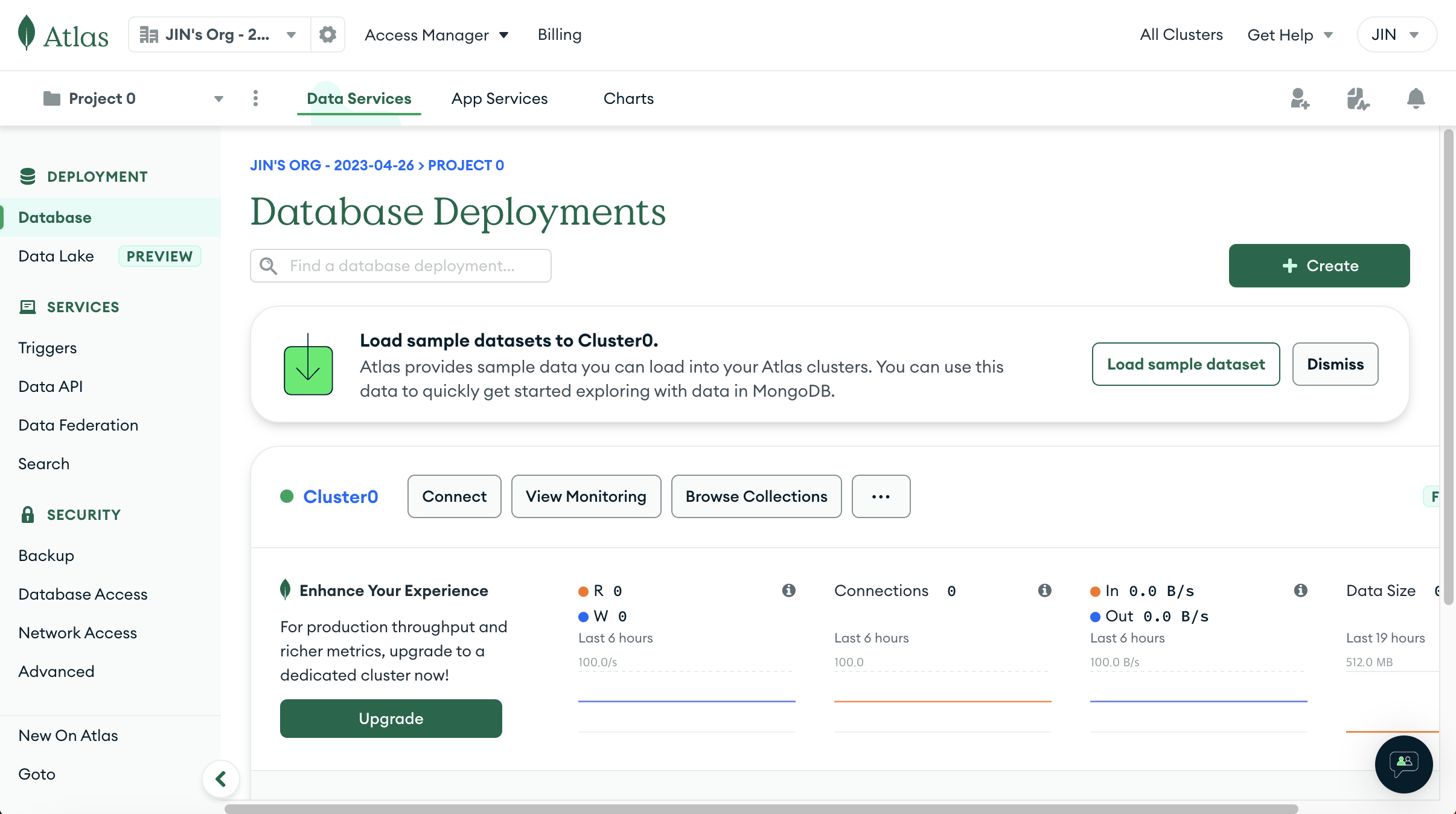The width and height of the screenshot is (1456, 814).
Task: Switch to the Data Services tab
Action: tap(359, 98)
